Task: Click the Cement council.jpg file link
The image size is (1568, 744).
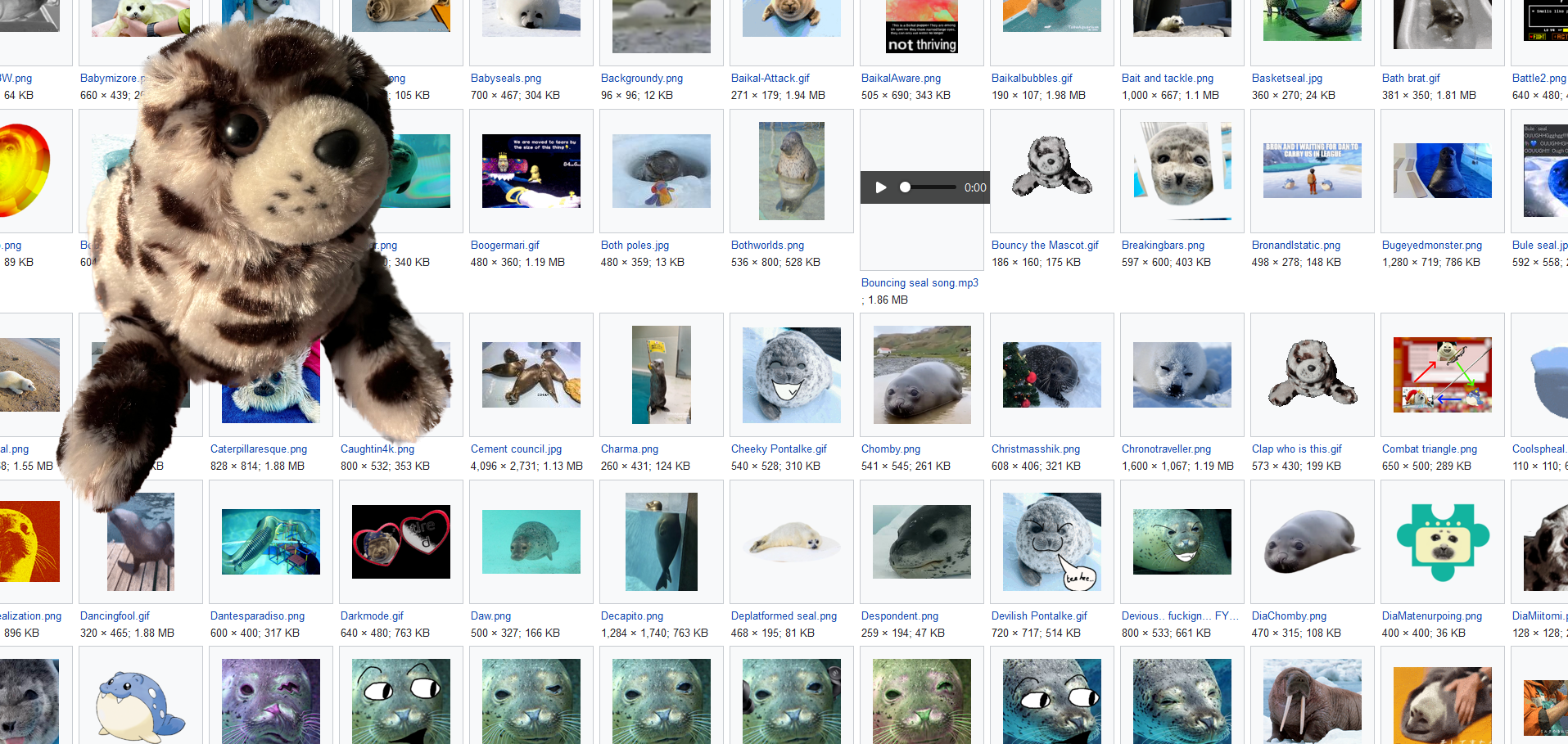Action: pos(516,449)
